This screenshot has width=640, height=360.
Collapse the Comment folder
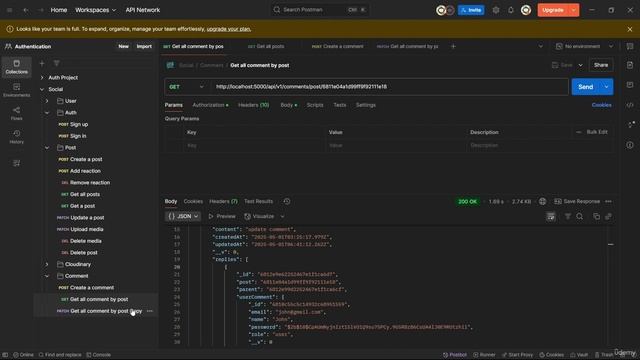pyautogui.click(x=47, y=276)
